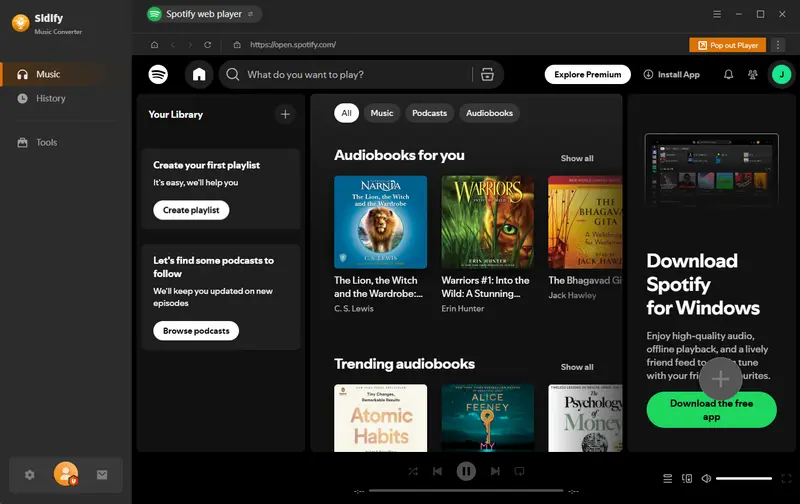Open Psychology of Money audiobook cover
The image size is (800, 504).
point(585,418)
